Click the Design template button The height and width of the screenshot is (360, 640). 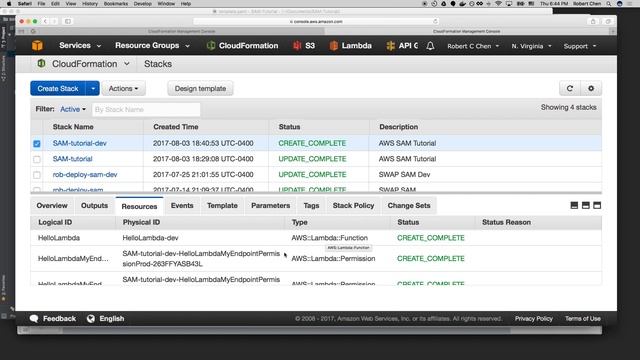[200, 88]
